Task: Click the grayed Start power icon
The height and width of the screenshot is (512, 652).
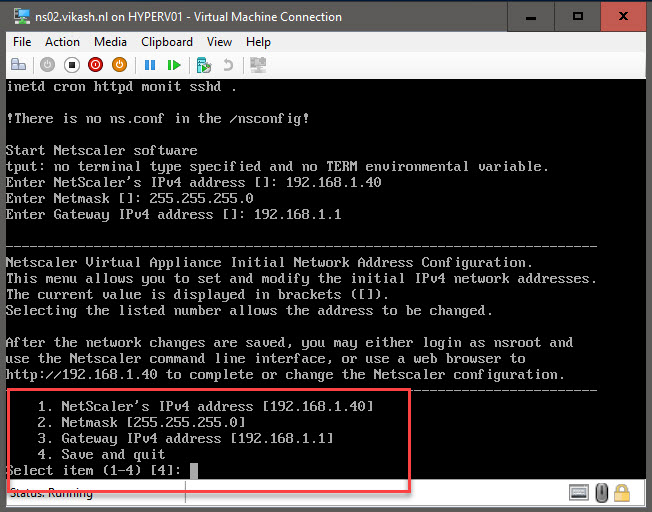Action: pyautogui.click(x=47, y=65)
